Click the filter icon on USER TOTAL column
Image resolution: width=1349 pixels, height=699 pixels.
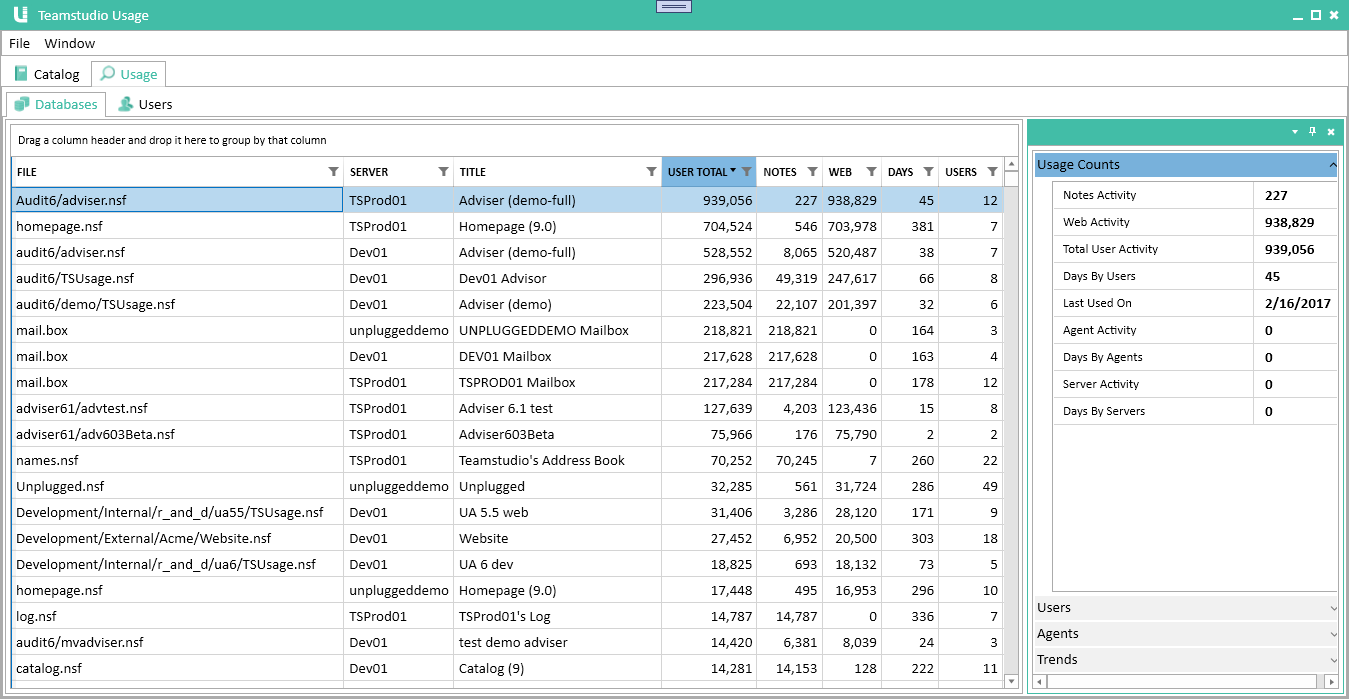745,171
